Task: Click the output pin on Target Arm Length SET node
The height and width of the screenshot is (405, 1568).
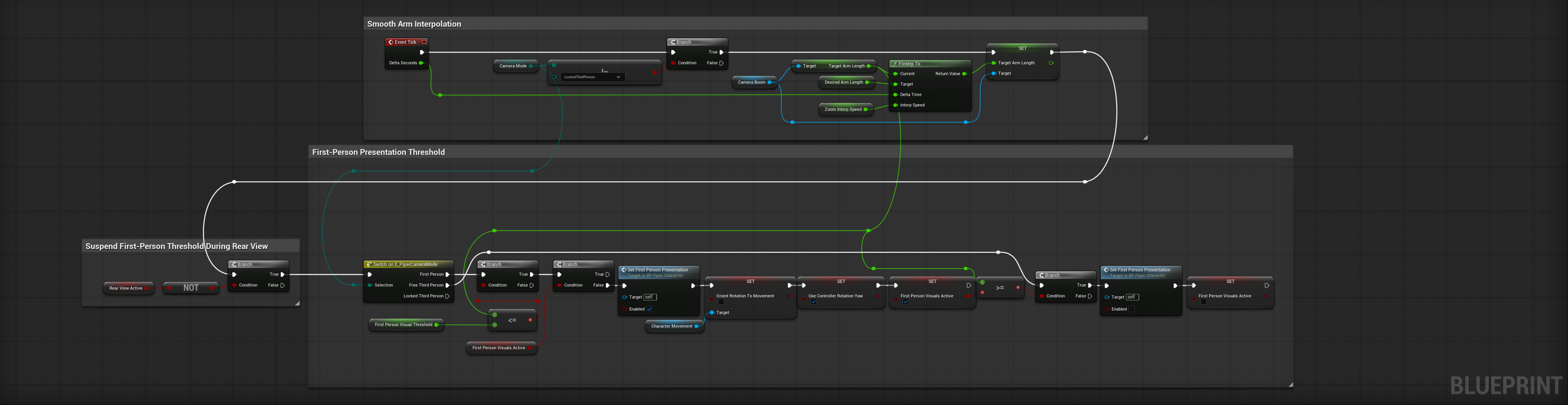Action: click(1051, 63)
